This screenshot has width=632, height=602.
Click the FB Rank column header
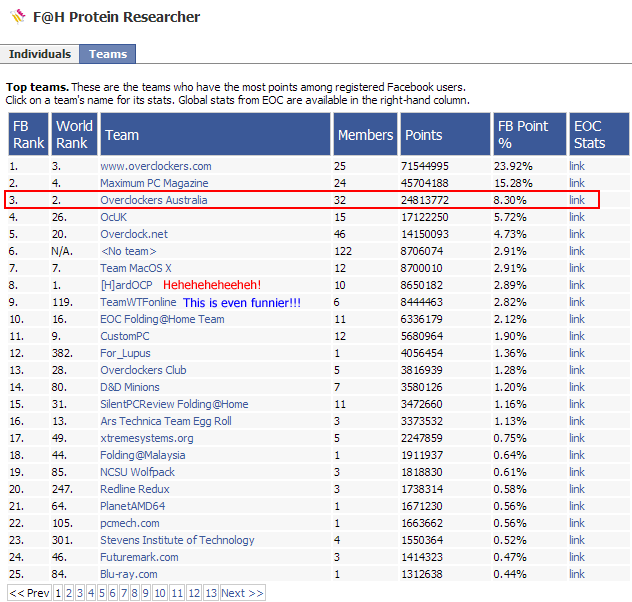pyautogui.click(x=28, y=134)
